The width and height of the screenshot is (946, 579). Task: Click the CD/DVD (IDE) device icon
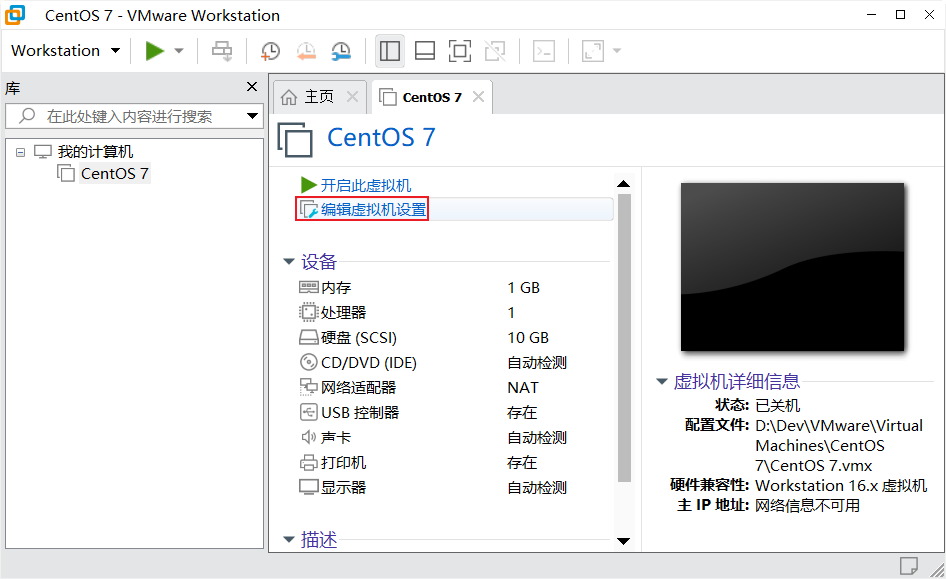pyautogui.click(x=308, y=362)
